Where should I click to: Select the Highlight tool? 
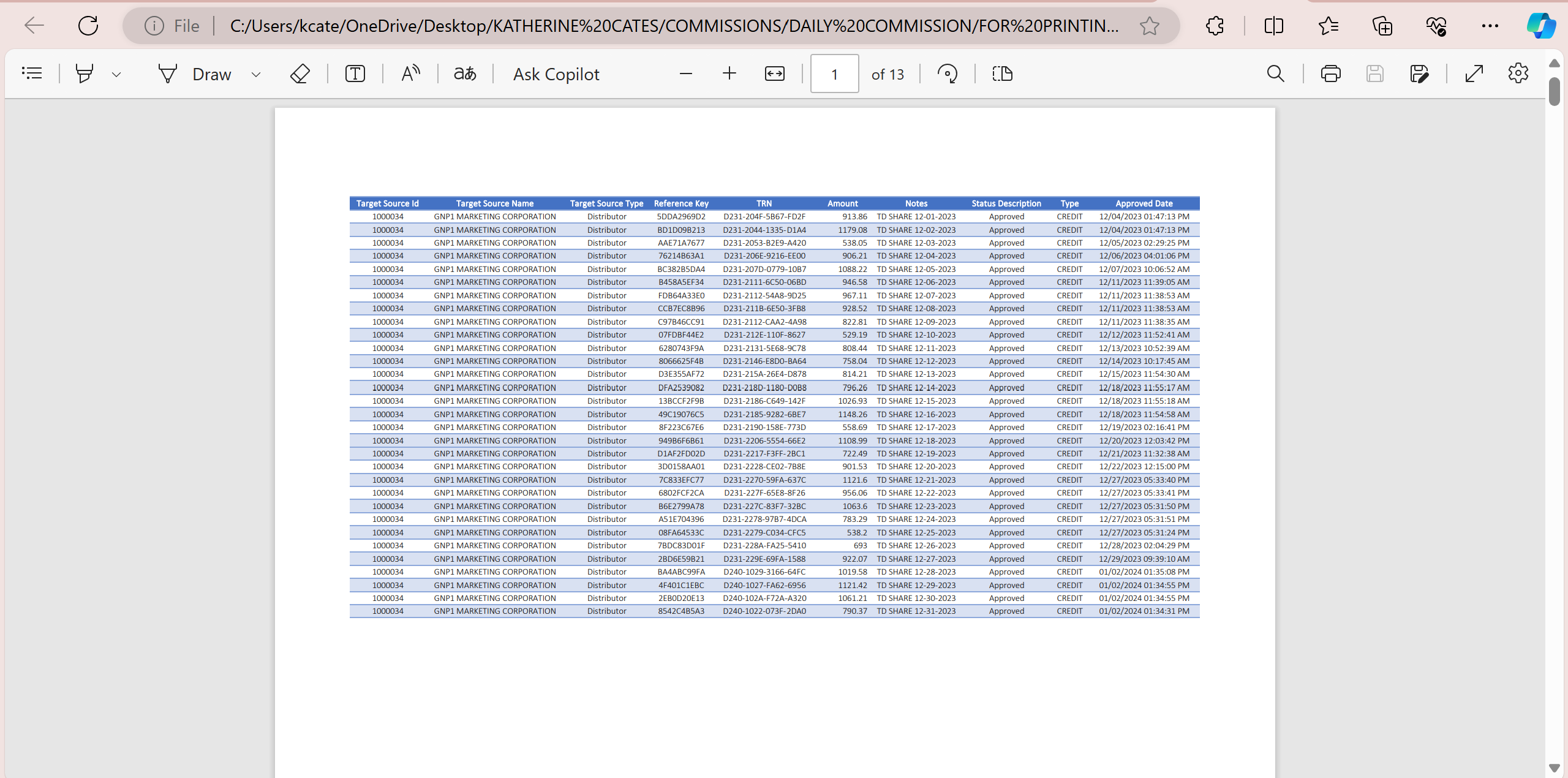(x=85, y=74)
